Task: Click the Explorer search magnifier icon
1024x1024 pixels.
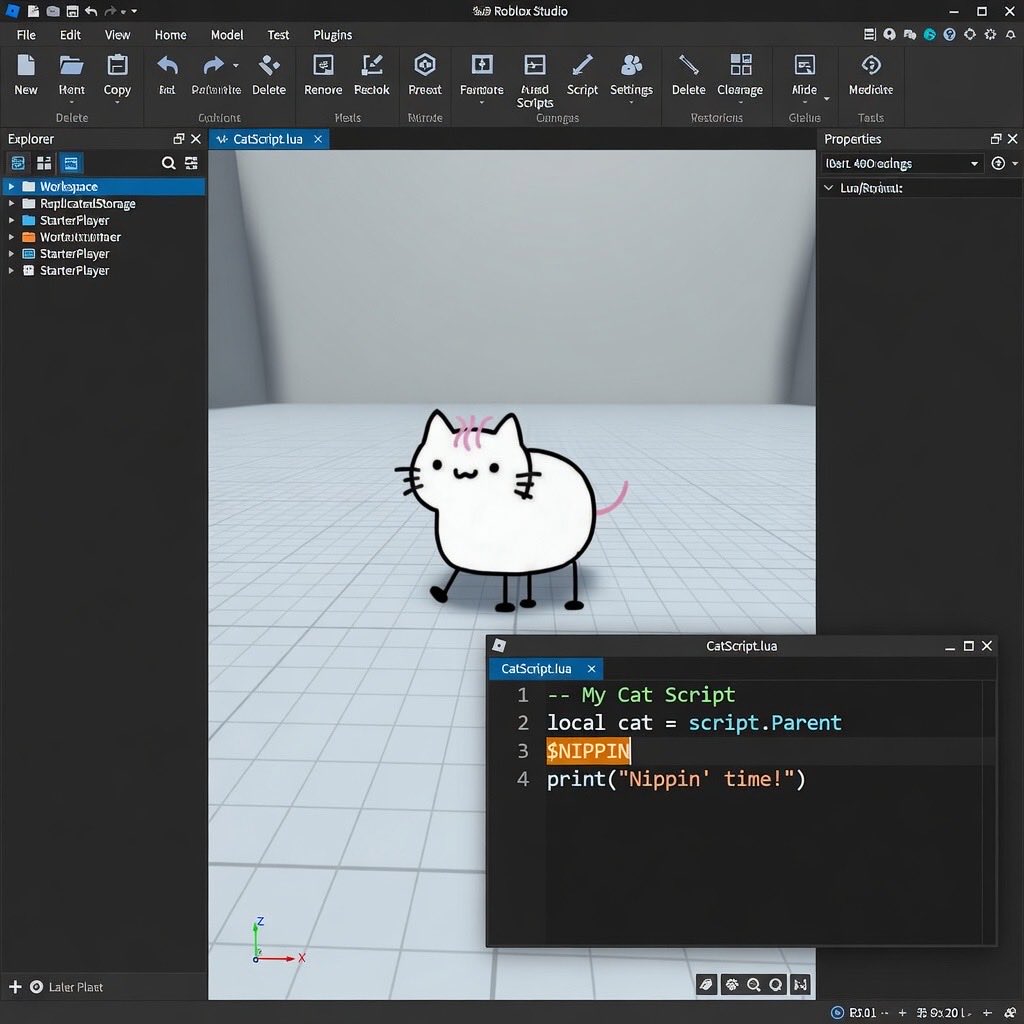Action: [168, 163]
